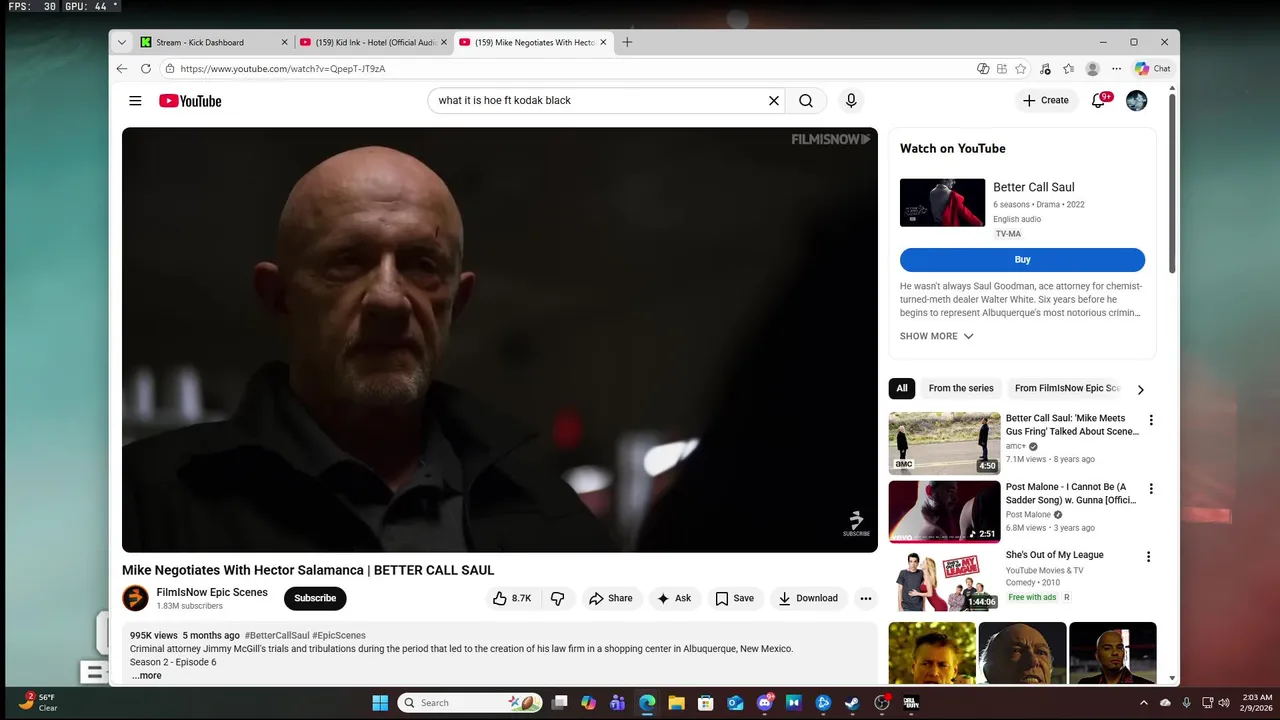Refresh the page in the browser
Image resolution: width=1280 pixels, height=720 pixels.
coord(146,69)
